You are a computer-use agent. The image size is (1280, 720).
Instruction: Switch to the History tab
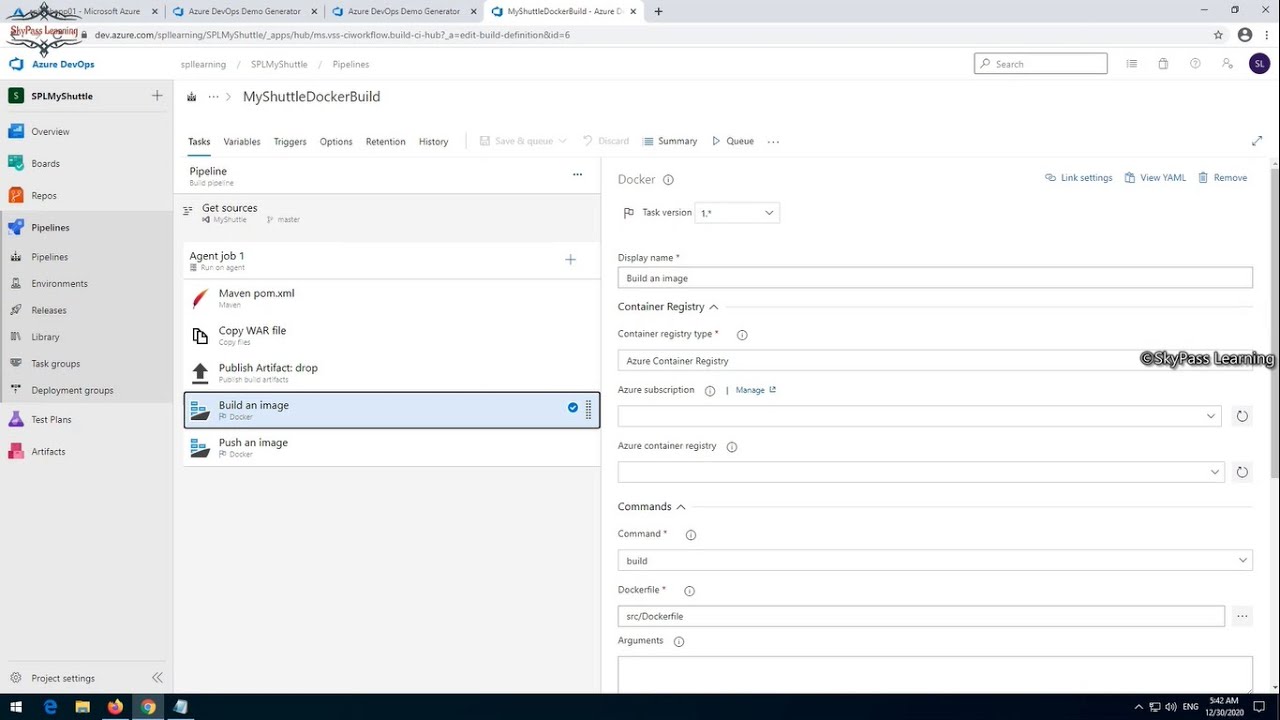[x=433, y=142]
